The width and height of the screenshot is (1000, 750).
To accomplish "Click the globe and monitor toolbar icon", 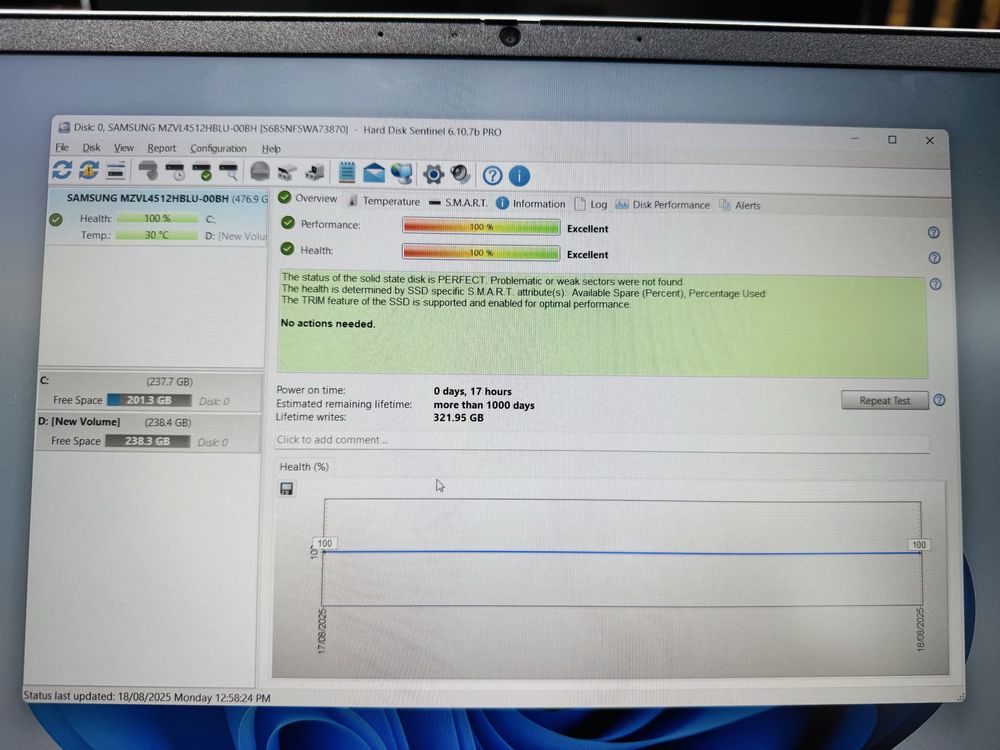I will pos(402,173).
